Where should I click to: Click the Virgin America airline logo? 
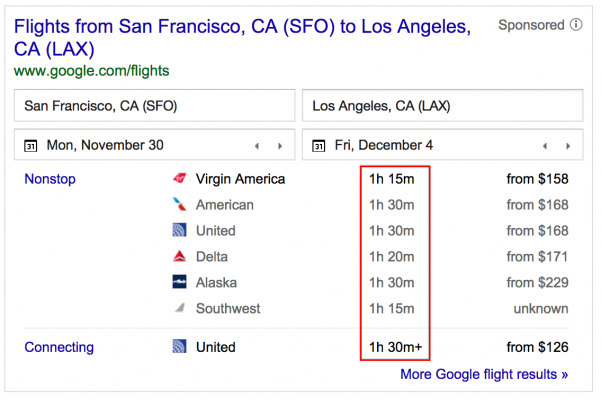point(179,178)
